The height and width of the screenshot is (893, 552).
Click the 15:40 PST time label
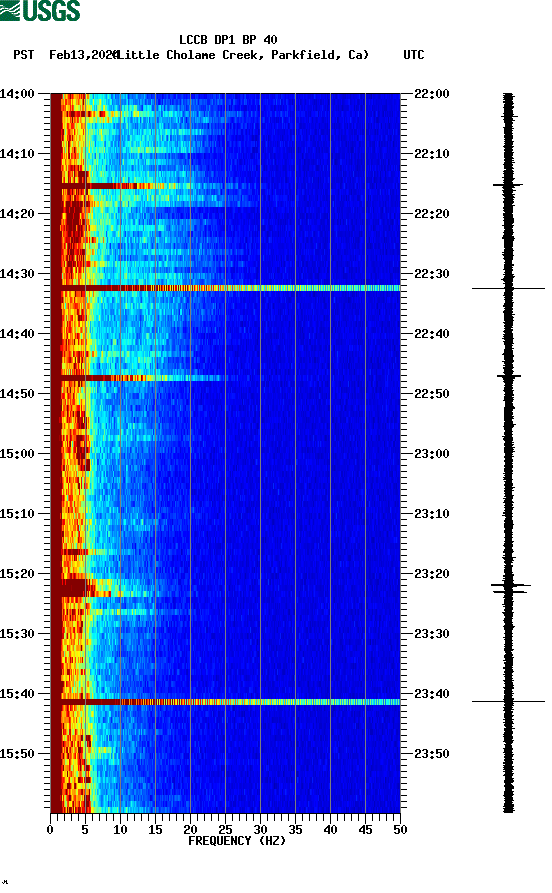(17, 694)
